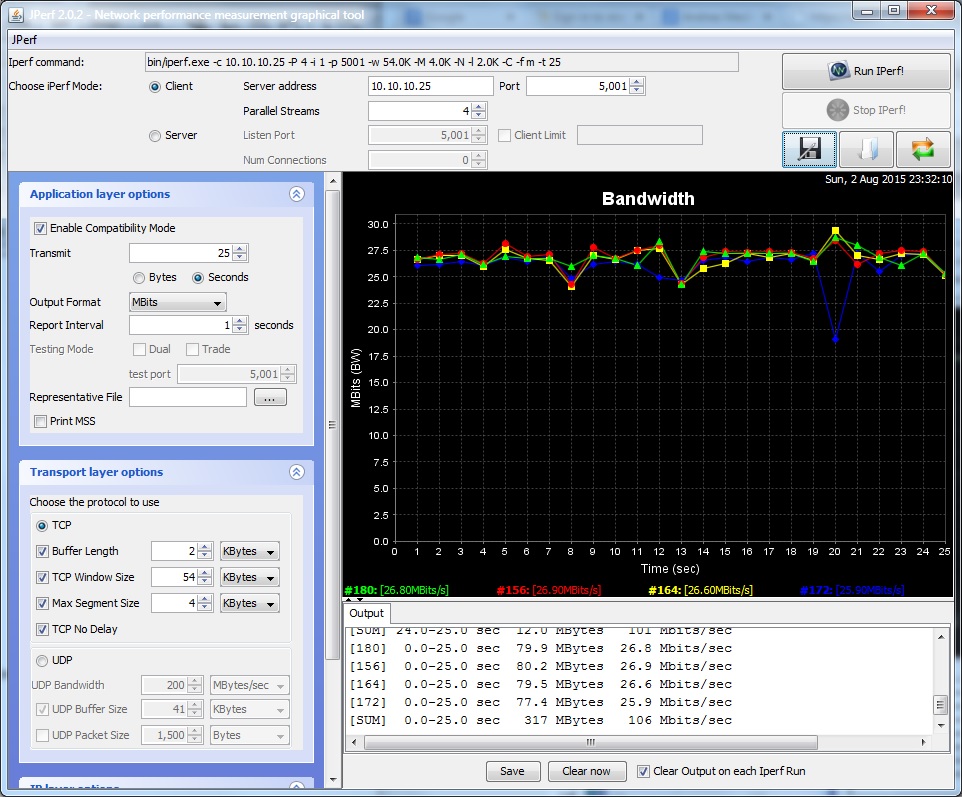
Task: Click Report Interval stepper field
Action: click(x=188, y=325)
